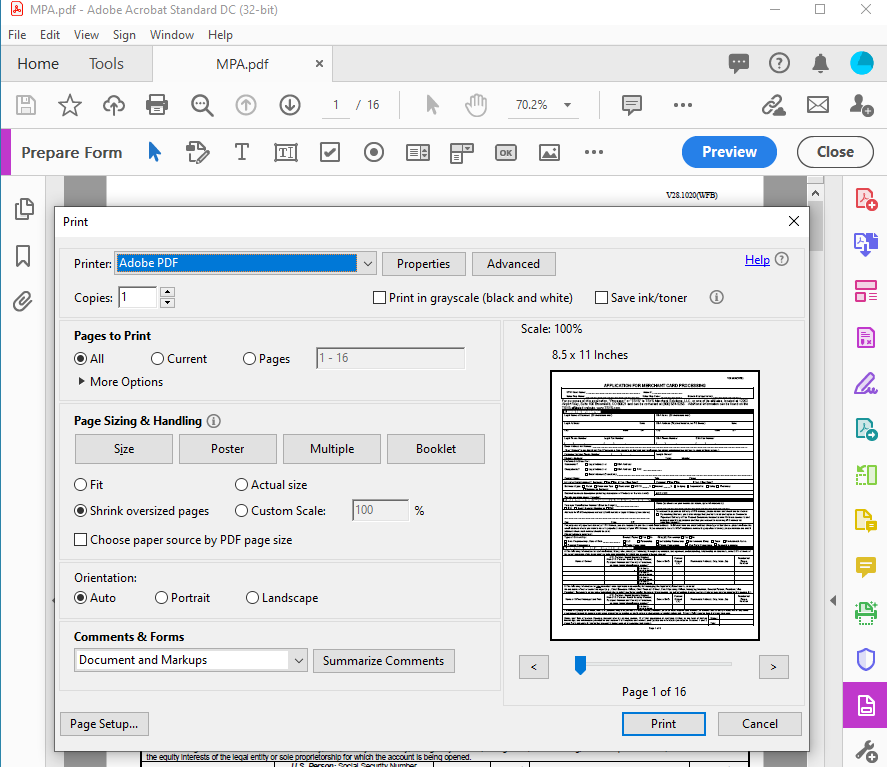The height and width of the screenshot is (767, 887).
Task: Send file by email envelope icon
Action: click(817, 105)
